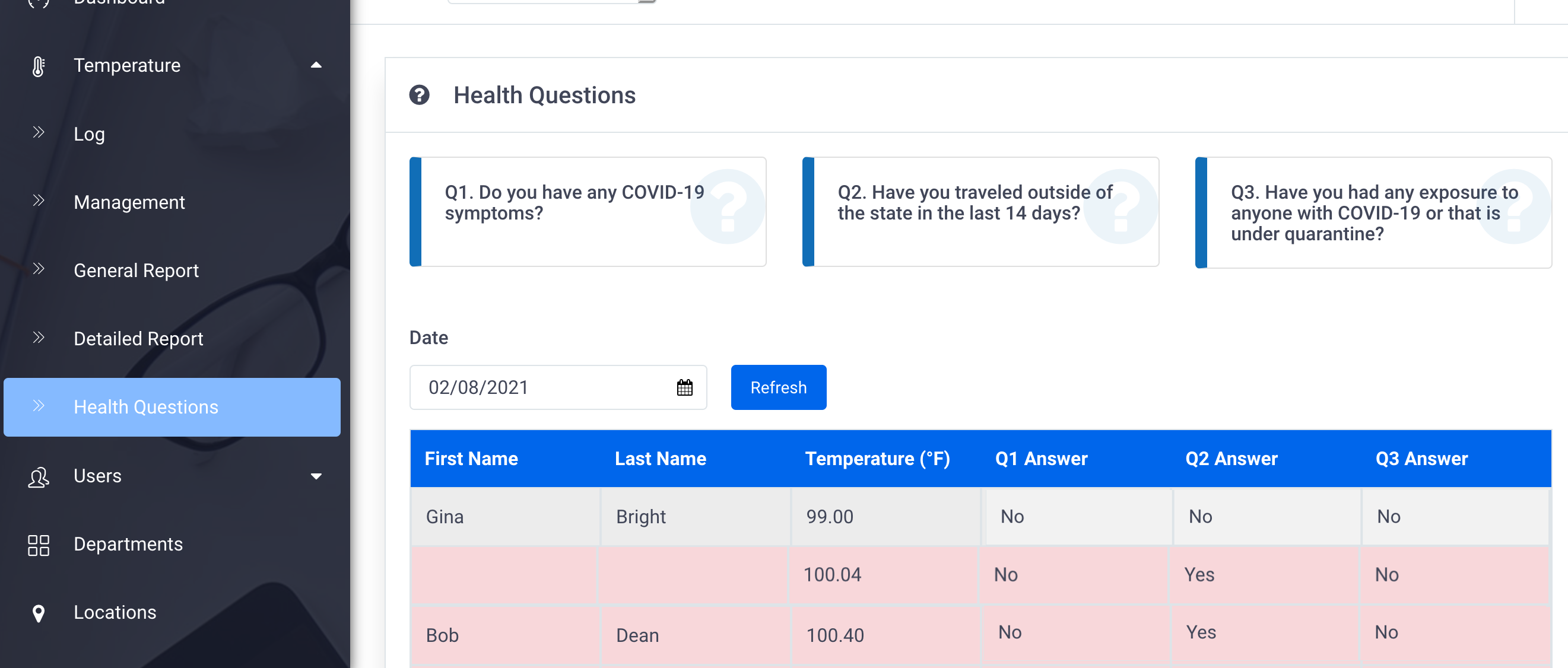Select the Q1 COVID-19 symptoms card
The height and width of the screenshot is (668, 1568).
(588, 212)
